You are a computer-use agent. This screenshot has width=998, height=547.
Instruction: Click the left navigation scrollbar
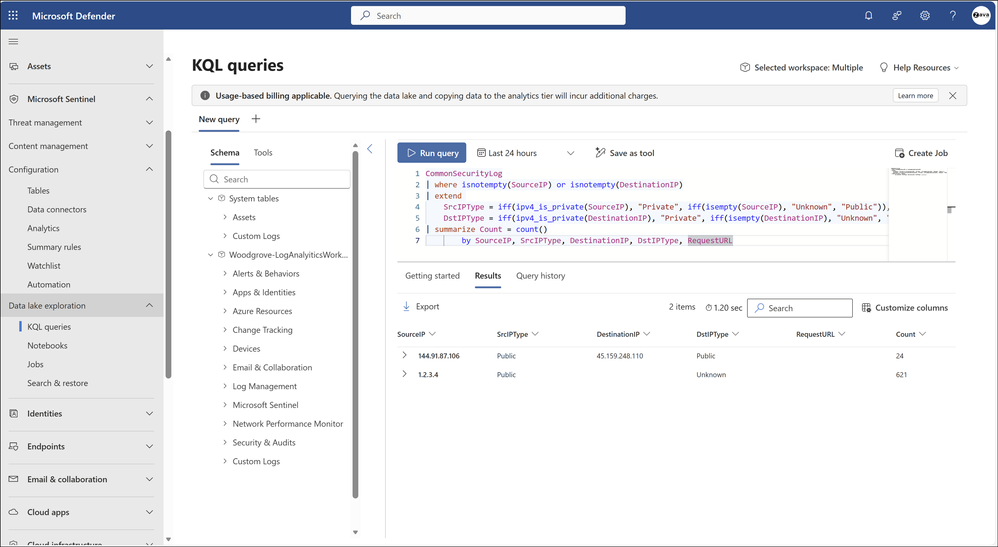168,255
